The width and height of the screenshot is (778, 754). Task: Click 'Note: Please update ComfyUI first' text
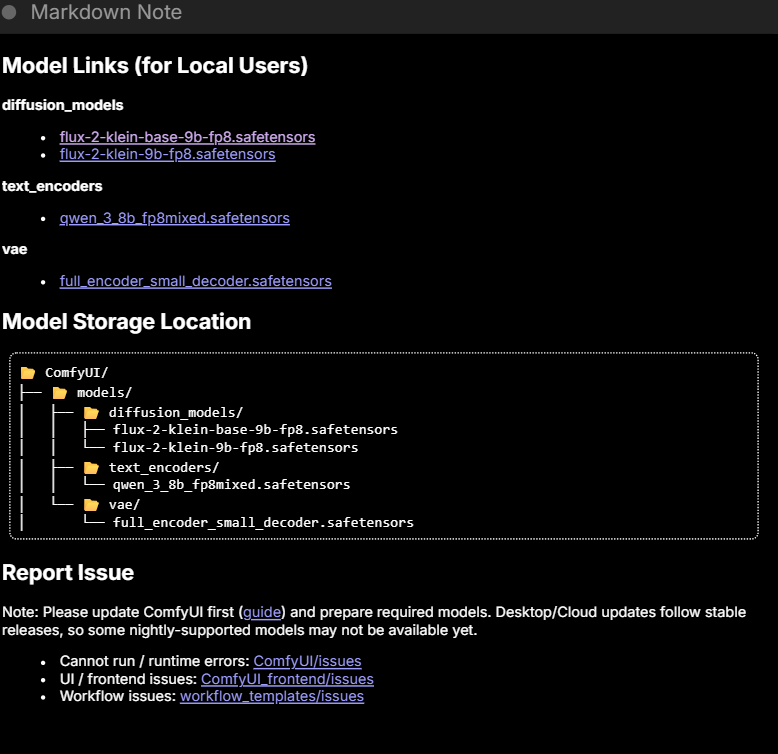(x=118, y=612)
